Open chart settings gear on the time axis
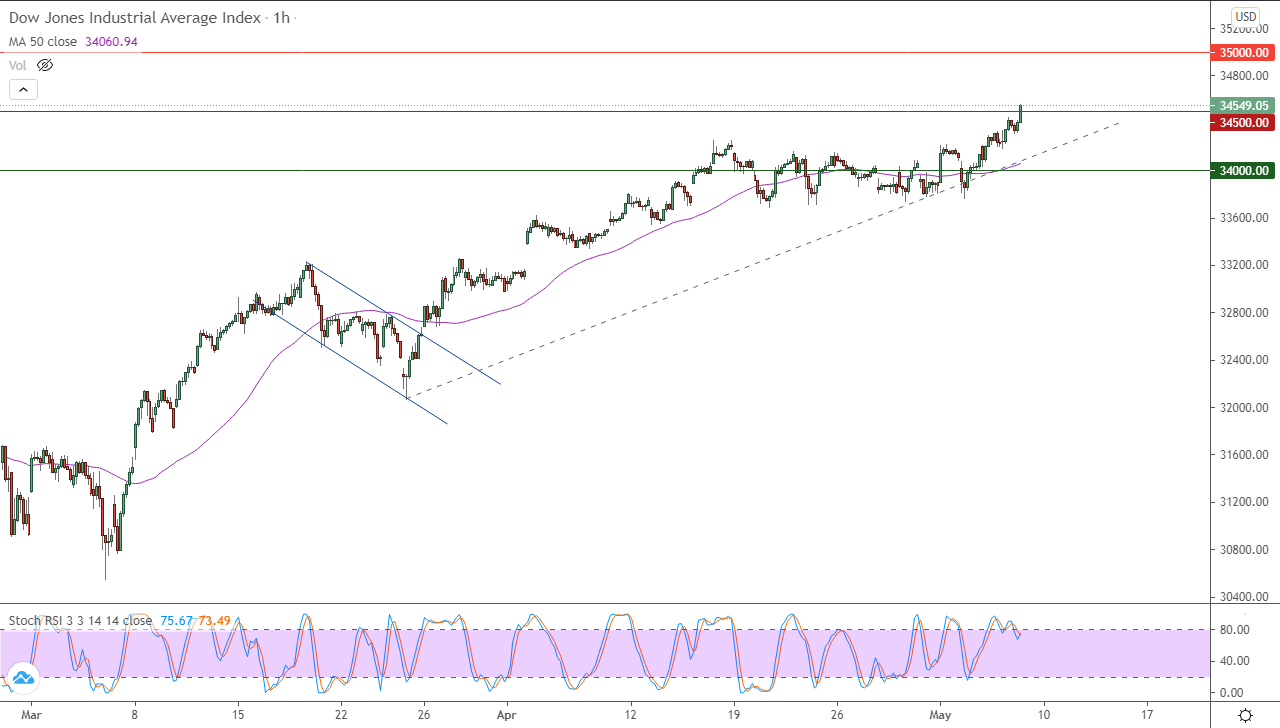This screenshot has width=1280, height=728. 1245,715
